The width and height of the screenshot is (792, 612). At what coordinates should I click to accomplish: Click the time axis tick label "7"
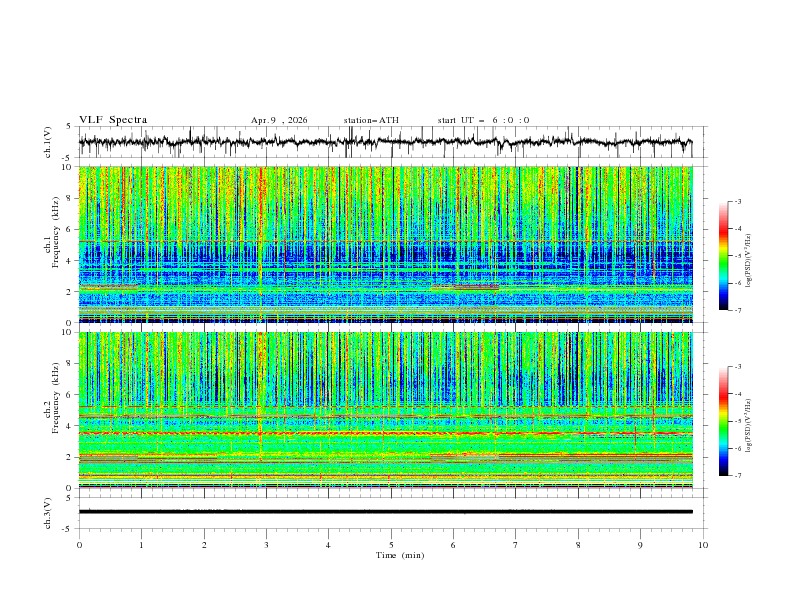point(516,545)
